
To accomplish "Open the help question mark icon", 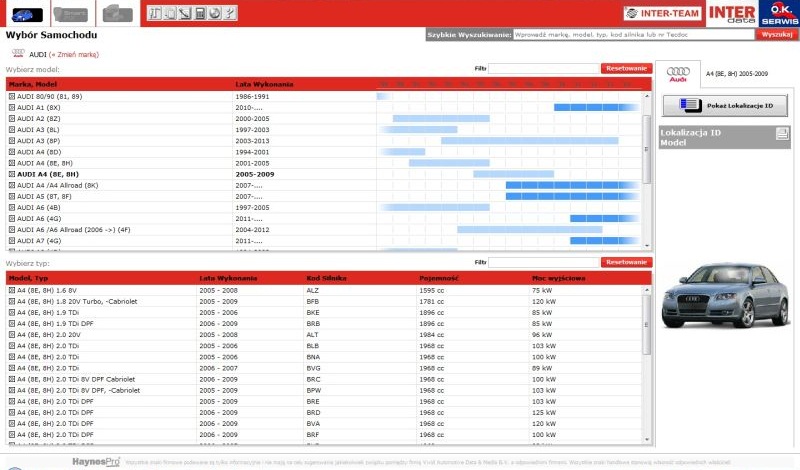I will point(230,13).
